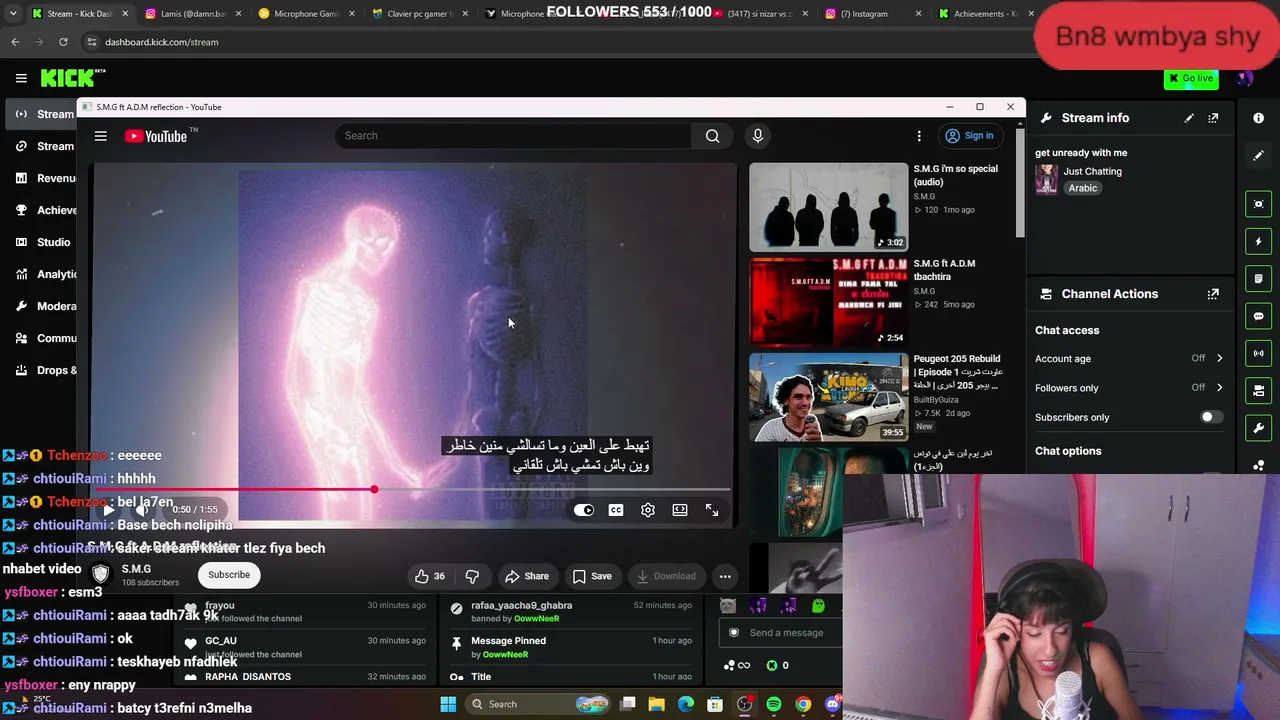This screenshot has width=1280, height=720.
Task: Open the Revenue item in Kick sidebar
Action: click(x=43, y=178)
